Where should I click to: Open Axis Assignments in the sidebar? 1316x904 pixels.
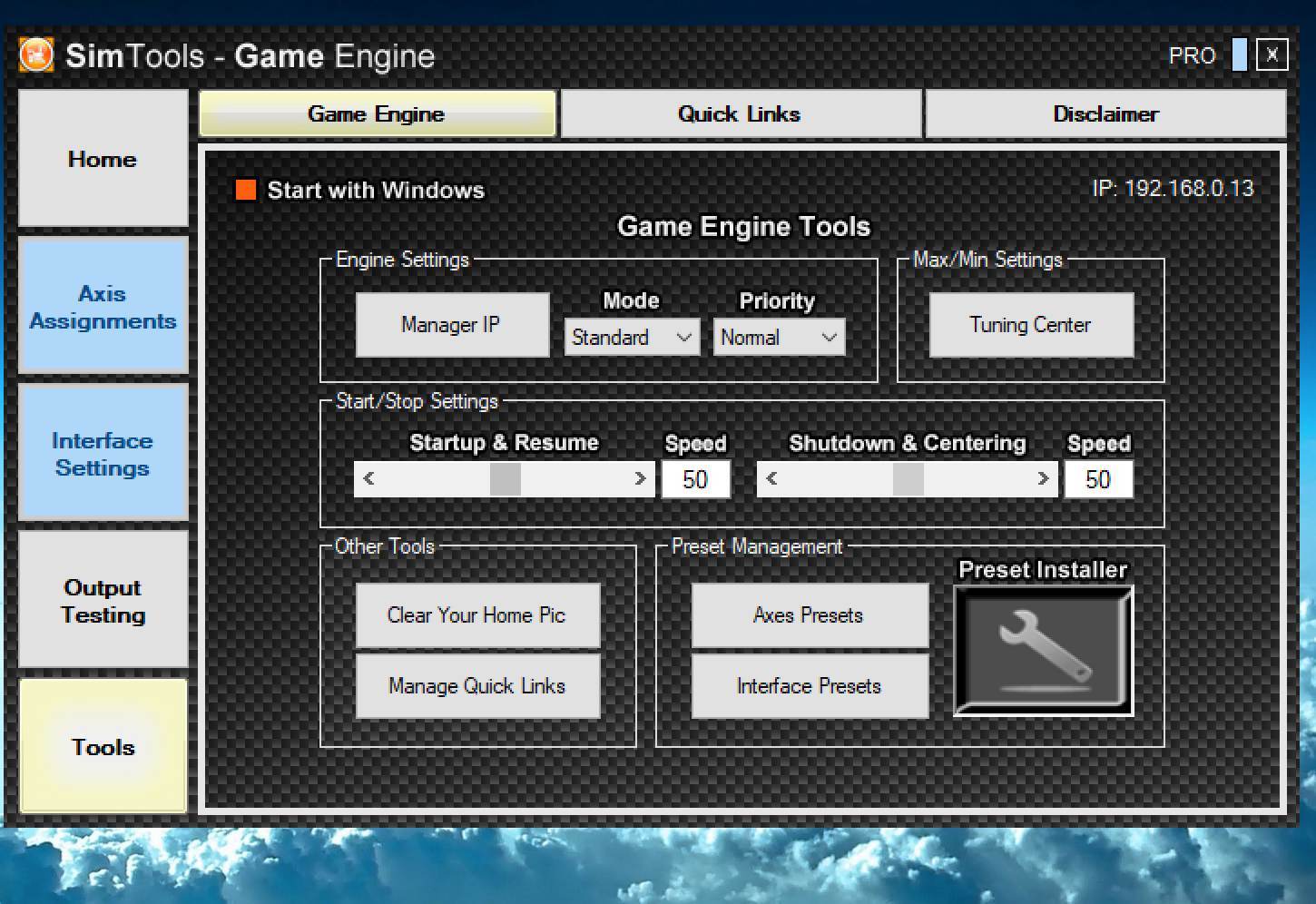[x=103, y=306]
